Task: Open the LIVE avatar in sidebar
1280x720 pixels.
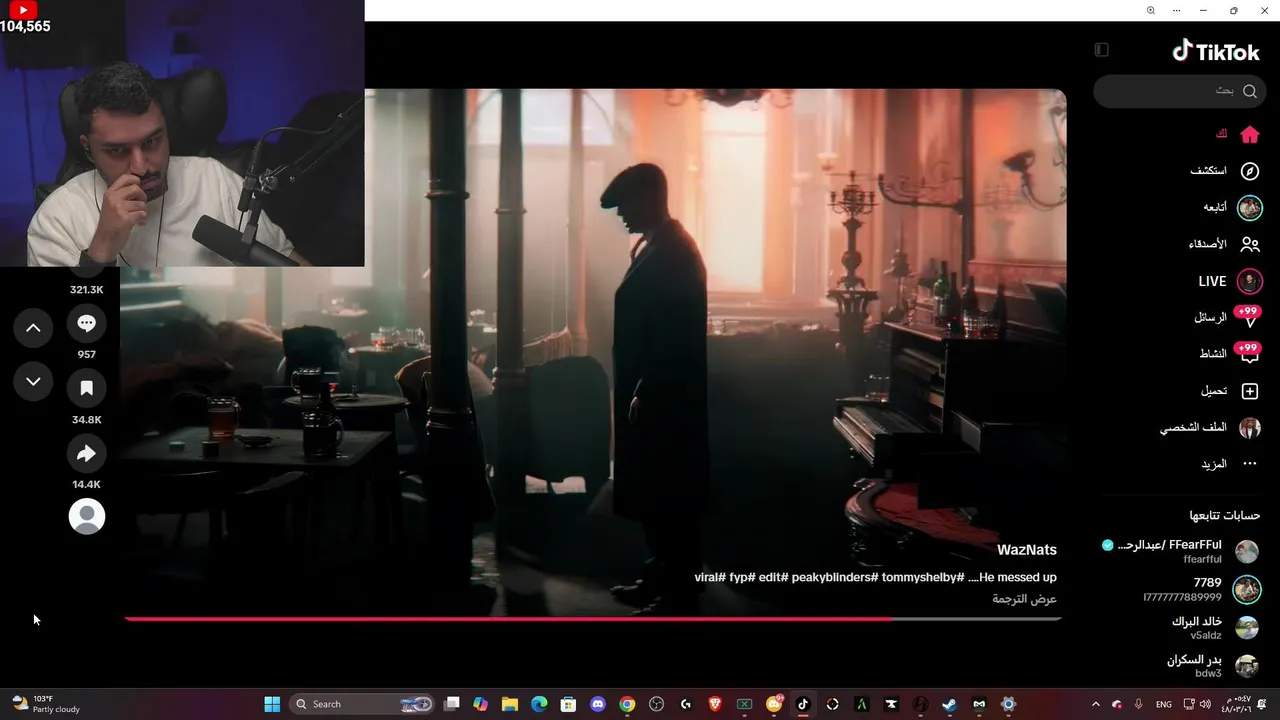Action: coord(1249,281)
